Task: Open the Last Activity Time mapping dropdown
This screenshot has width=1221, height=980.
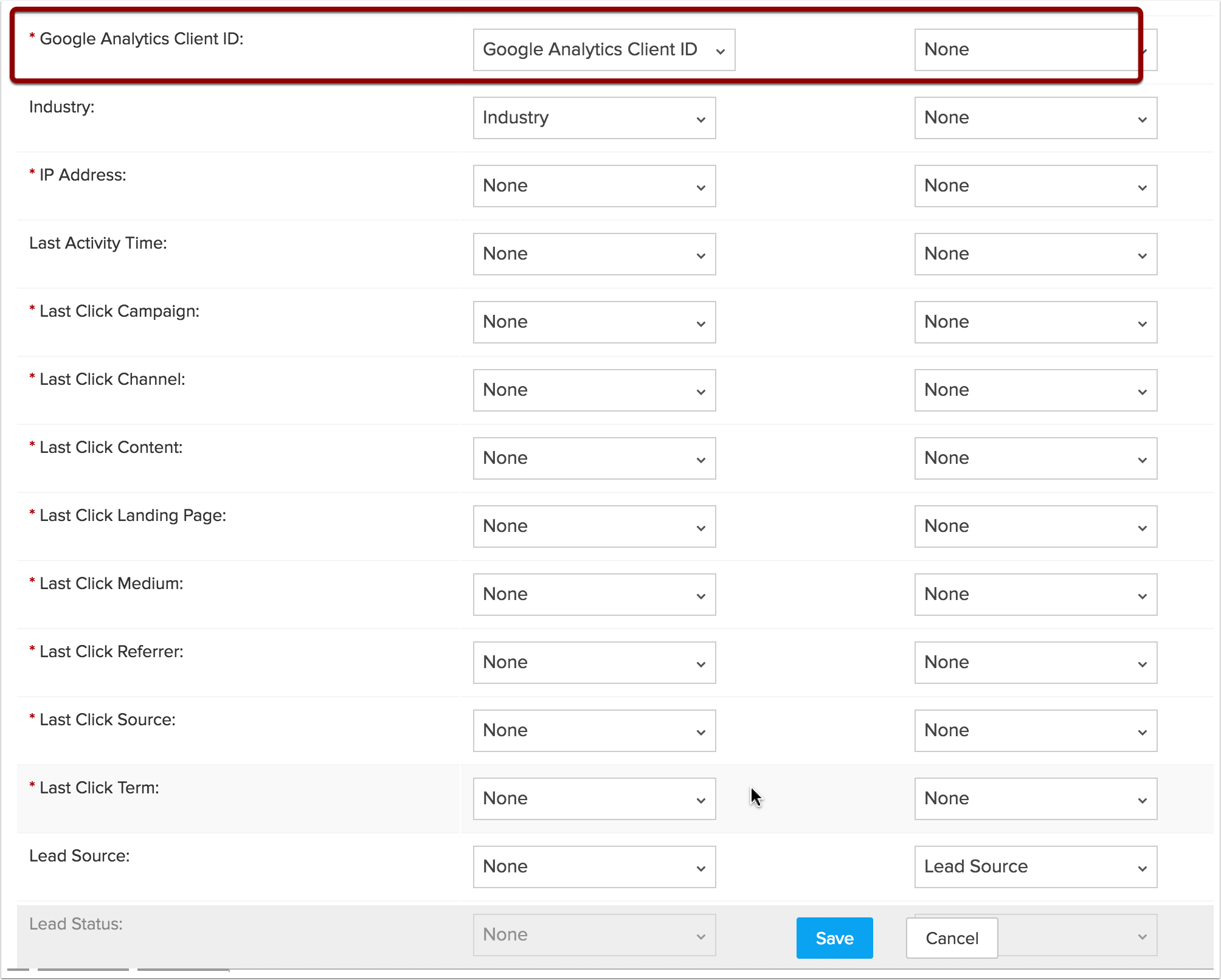Action: pyautogui.click(x=594, y=254)
